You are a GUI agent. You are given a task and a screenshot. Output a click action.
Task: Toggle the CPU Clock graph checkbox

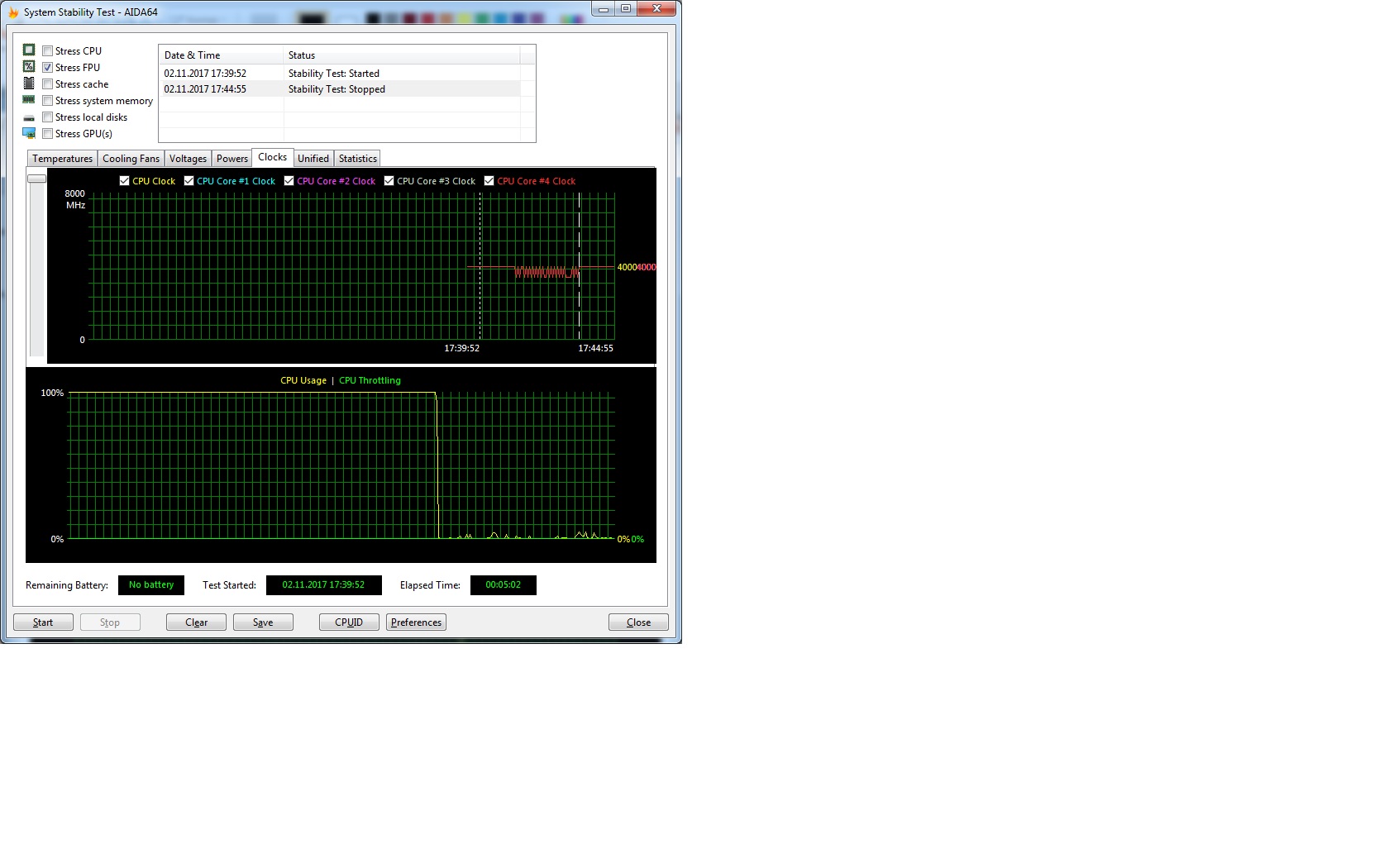tap(124, 181)
